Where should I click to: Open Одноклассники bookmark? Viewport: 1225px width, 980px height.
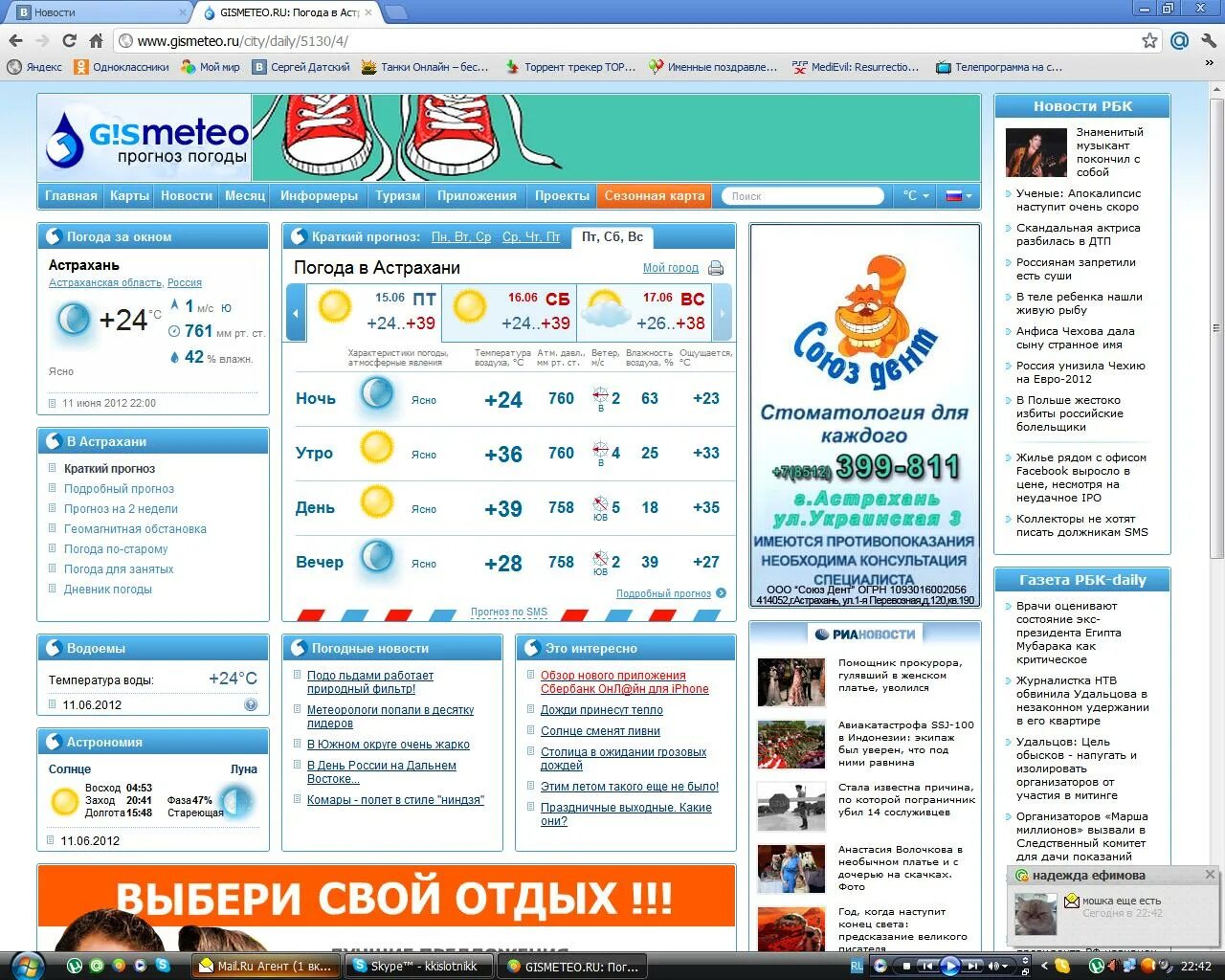[122, 67]
